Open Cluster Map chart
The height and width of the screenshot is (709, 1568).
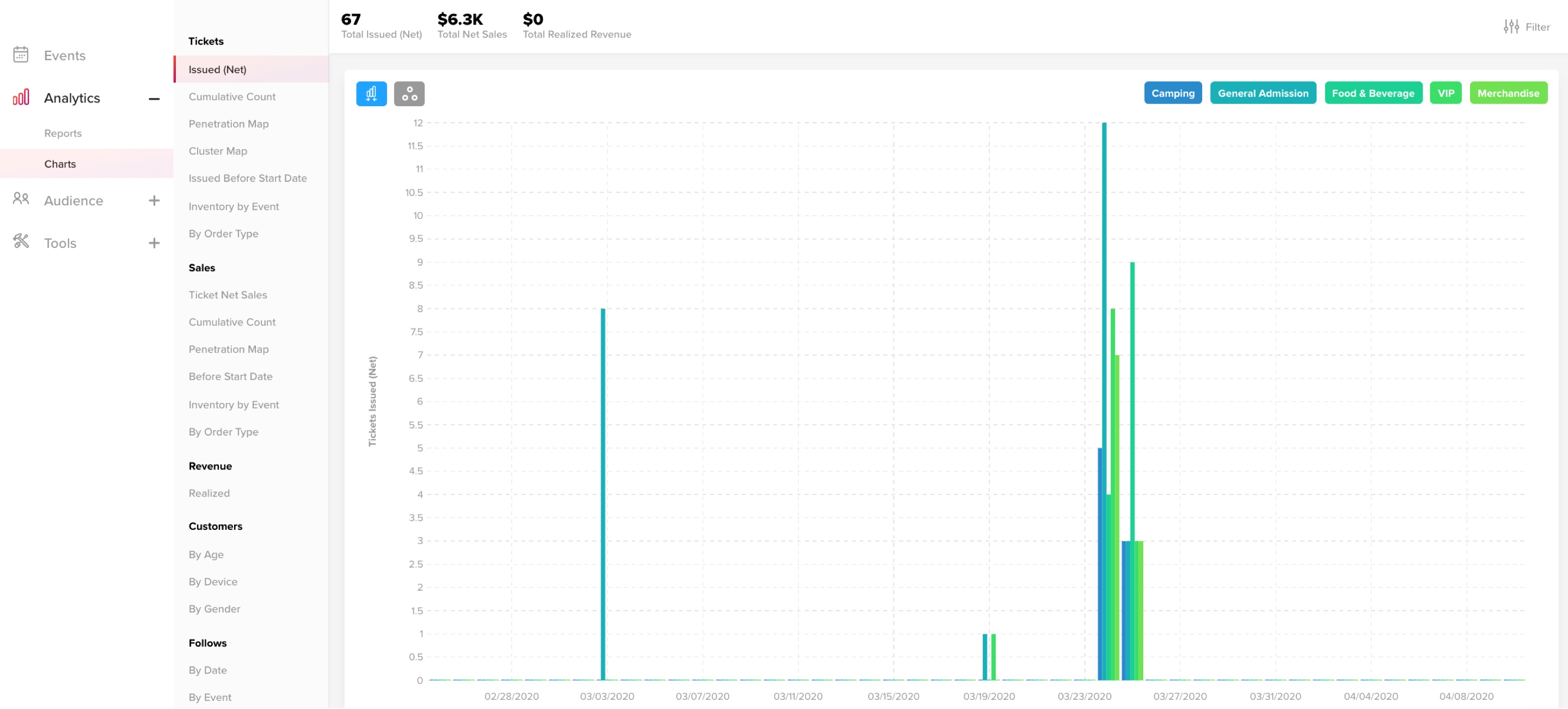pos(217,151)
